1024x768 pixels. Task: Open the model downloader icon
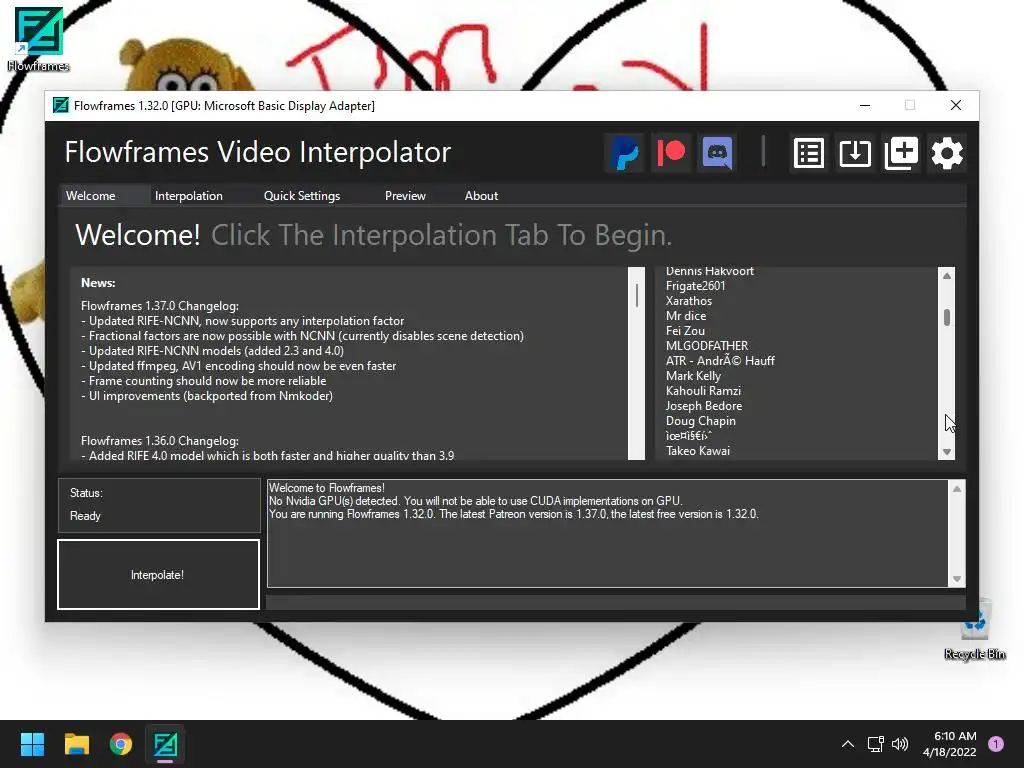(855, 153)
